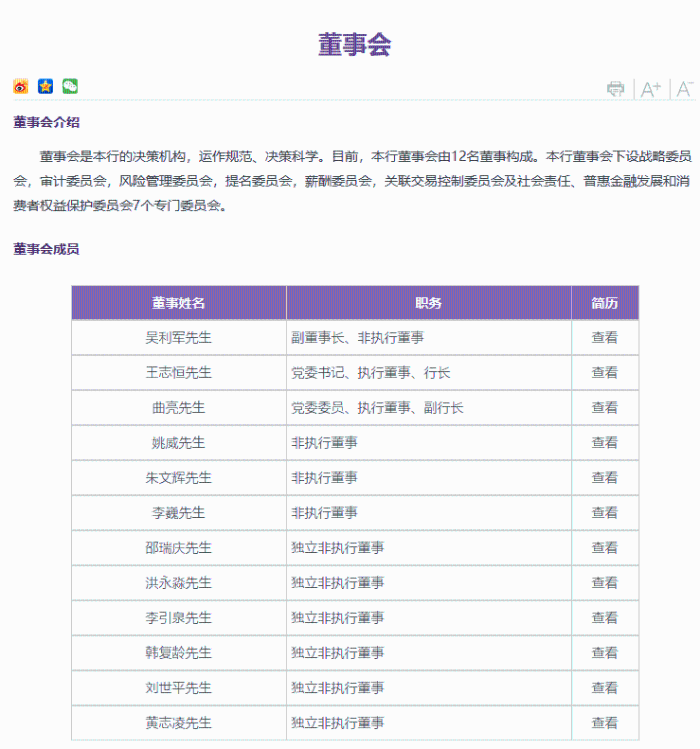Click the 董事姓名 column header
The image size is (700, 749).
(x=179, y=303)
